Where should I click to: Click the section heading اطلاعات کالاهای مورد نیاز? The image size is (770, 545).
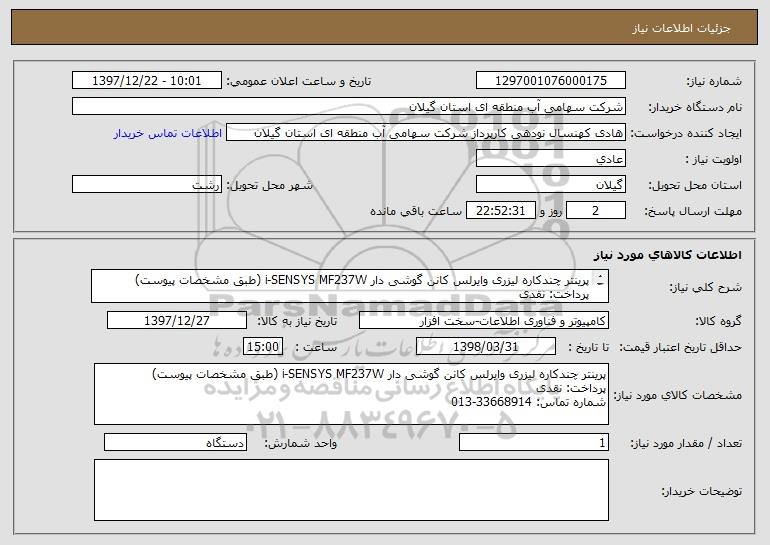point(667,254)
